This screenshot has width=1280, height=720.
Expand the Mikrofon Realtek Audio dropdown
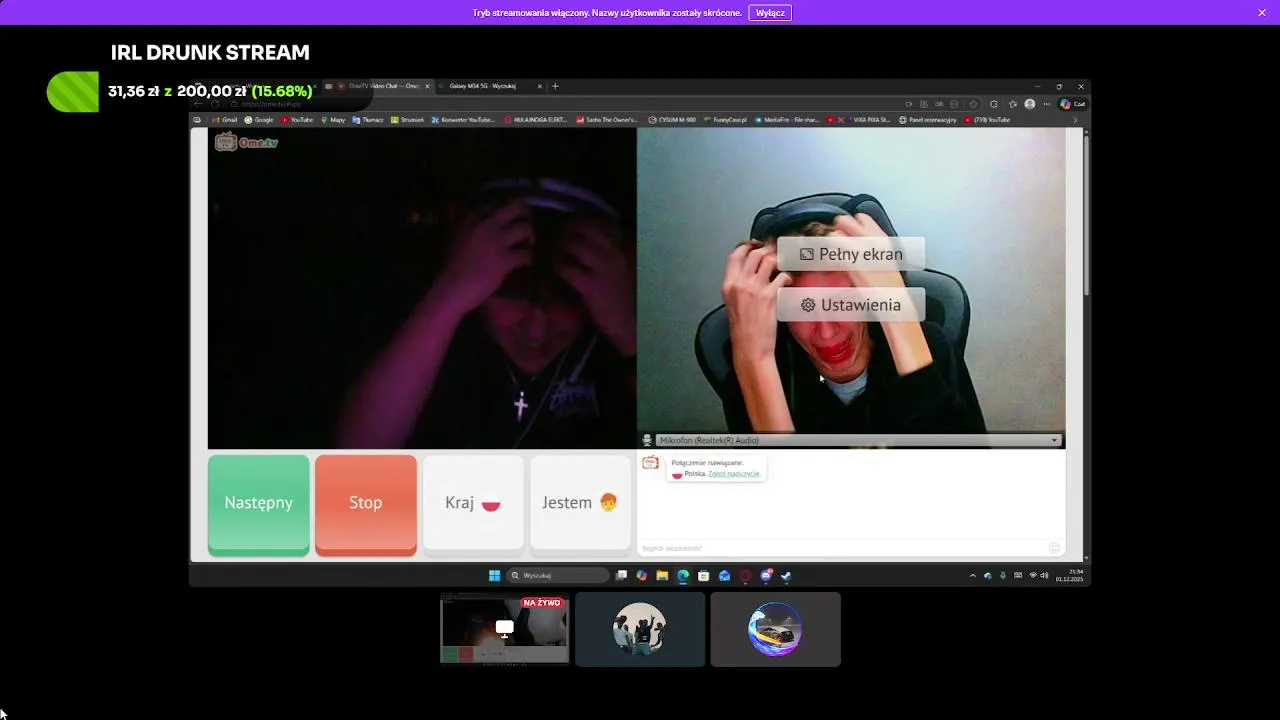[x=856, y=440]
